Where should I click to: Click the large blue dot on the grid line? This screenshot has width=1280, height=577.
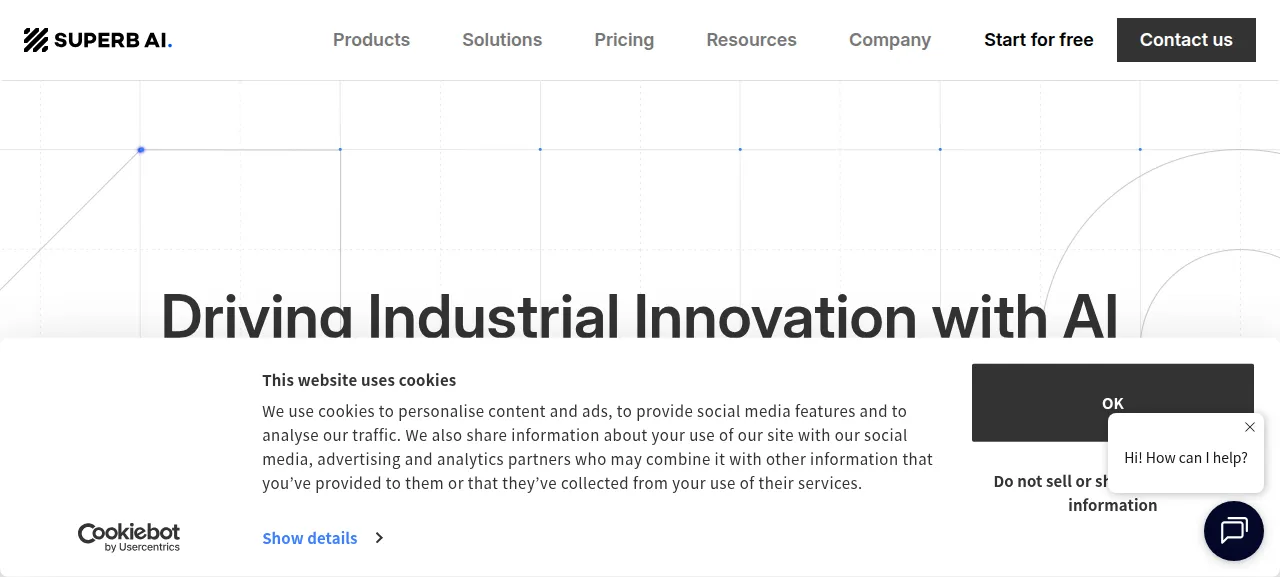pyautogui.click(x=141, y=150)
